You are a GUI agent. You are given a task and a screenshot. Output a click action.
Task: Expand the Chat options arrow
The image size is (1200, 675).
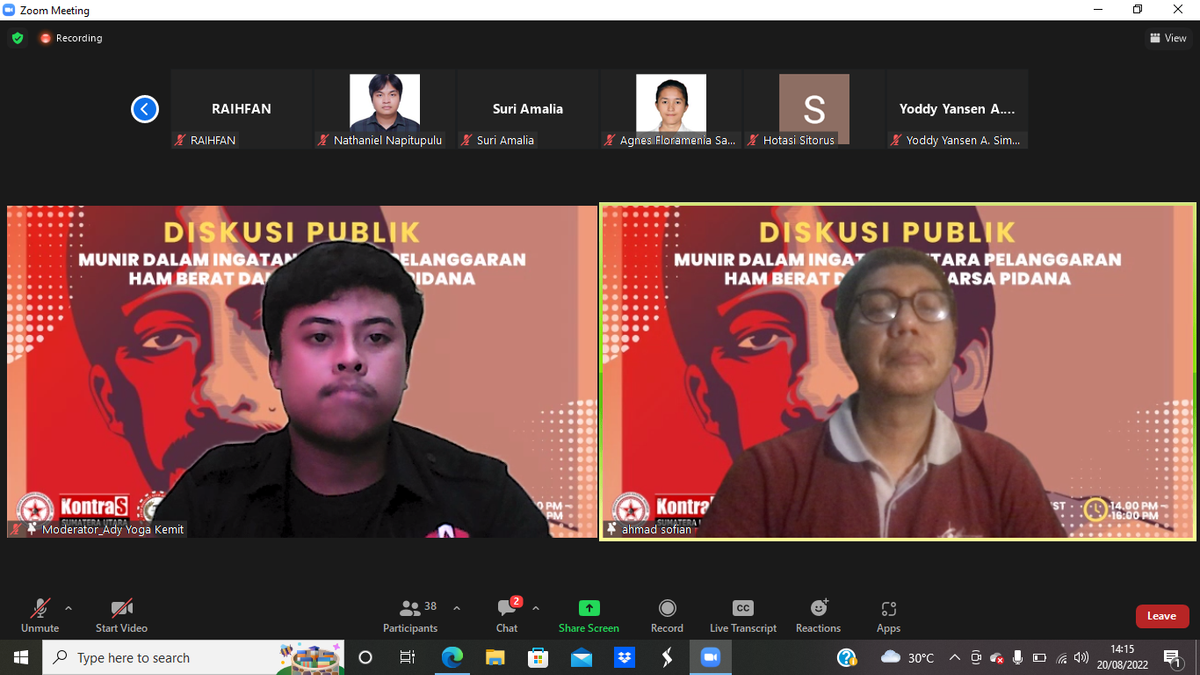pos(536,607)
